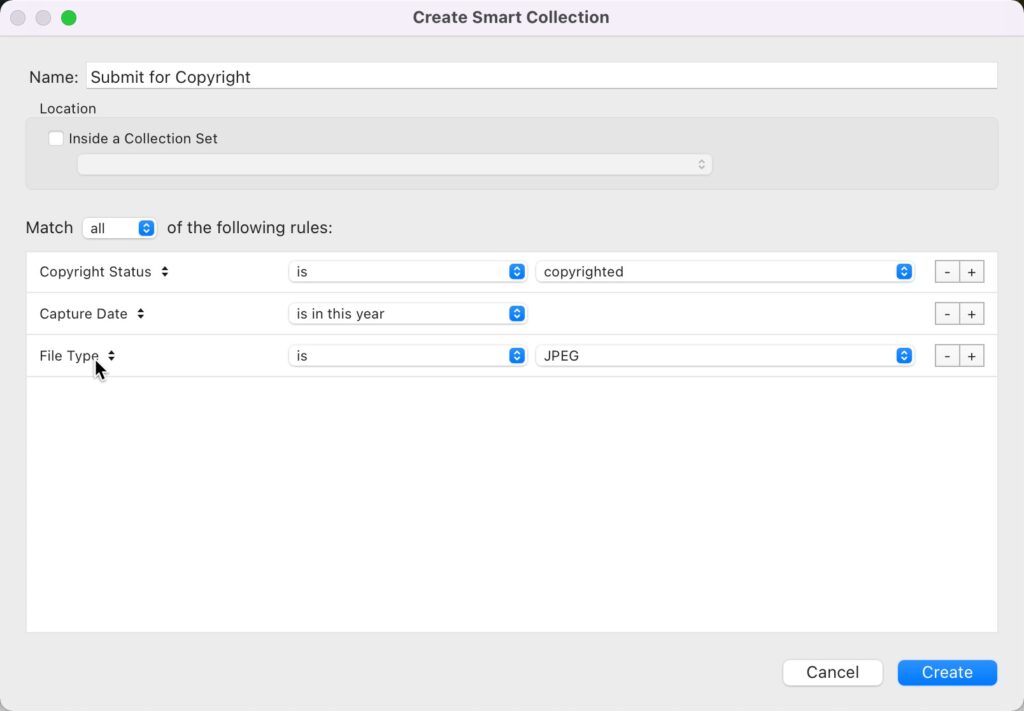The height and width of the screenshot is (711, 1024).
Task: Open the disabled Collection Set location dropdown
Action: coord(394,165)
